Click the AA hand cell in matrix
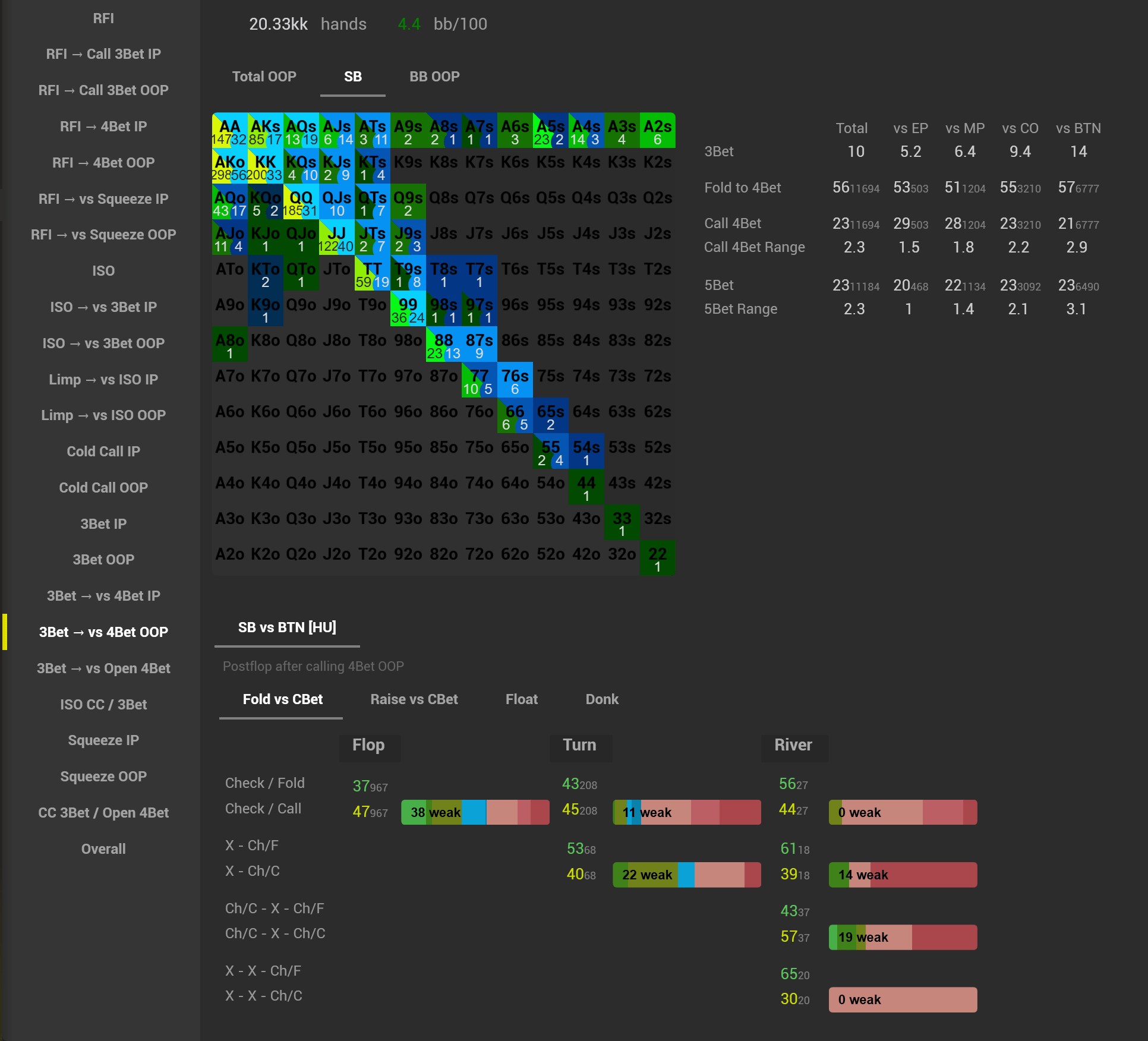 [x=229, y=131]
